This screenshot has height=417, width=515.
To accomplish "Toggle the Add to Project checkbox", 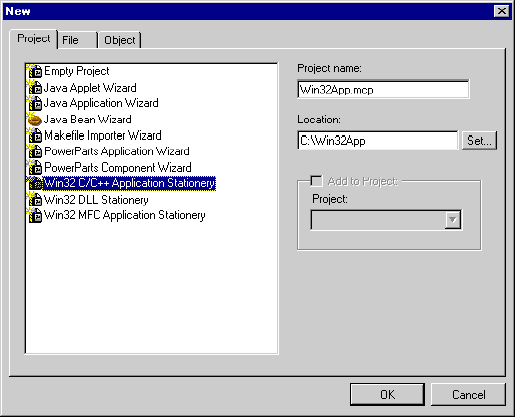I will click(x=316, y=181).
